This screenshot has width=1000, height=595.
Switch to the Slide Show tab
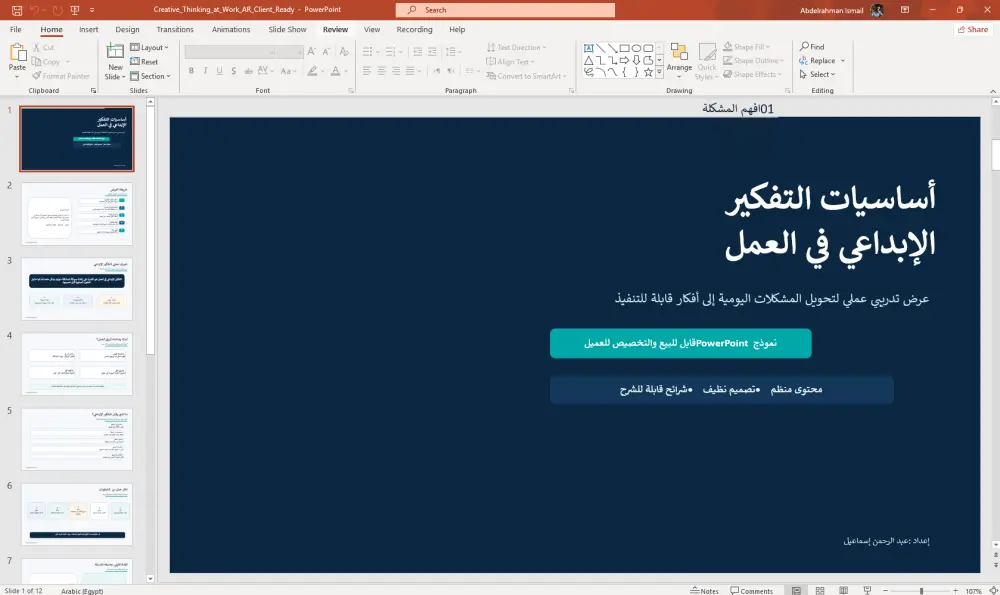[287, 29]
